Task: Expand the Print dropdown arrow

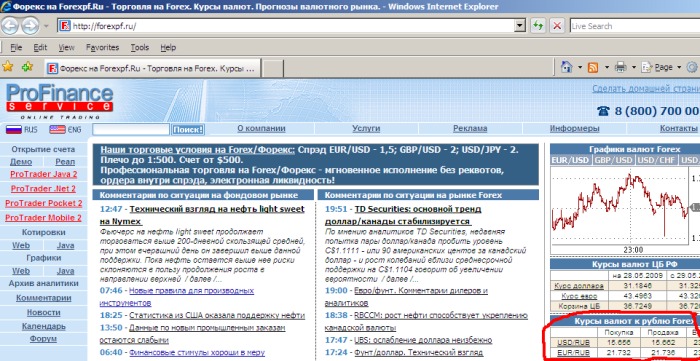Action: pyautogui.click(x=633, y=68)
